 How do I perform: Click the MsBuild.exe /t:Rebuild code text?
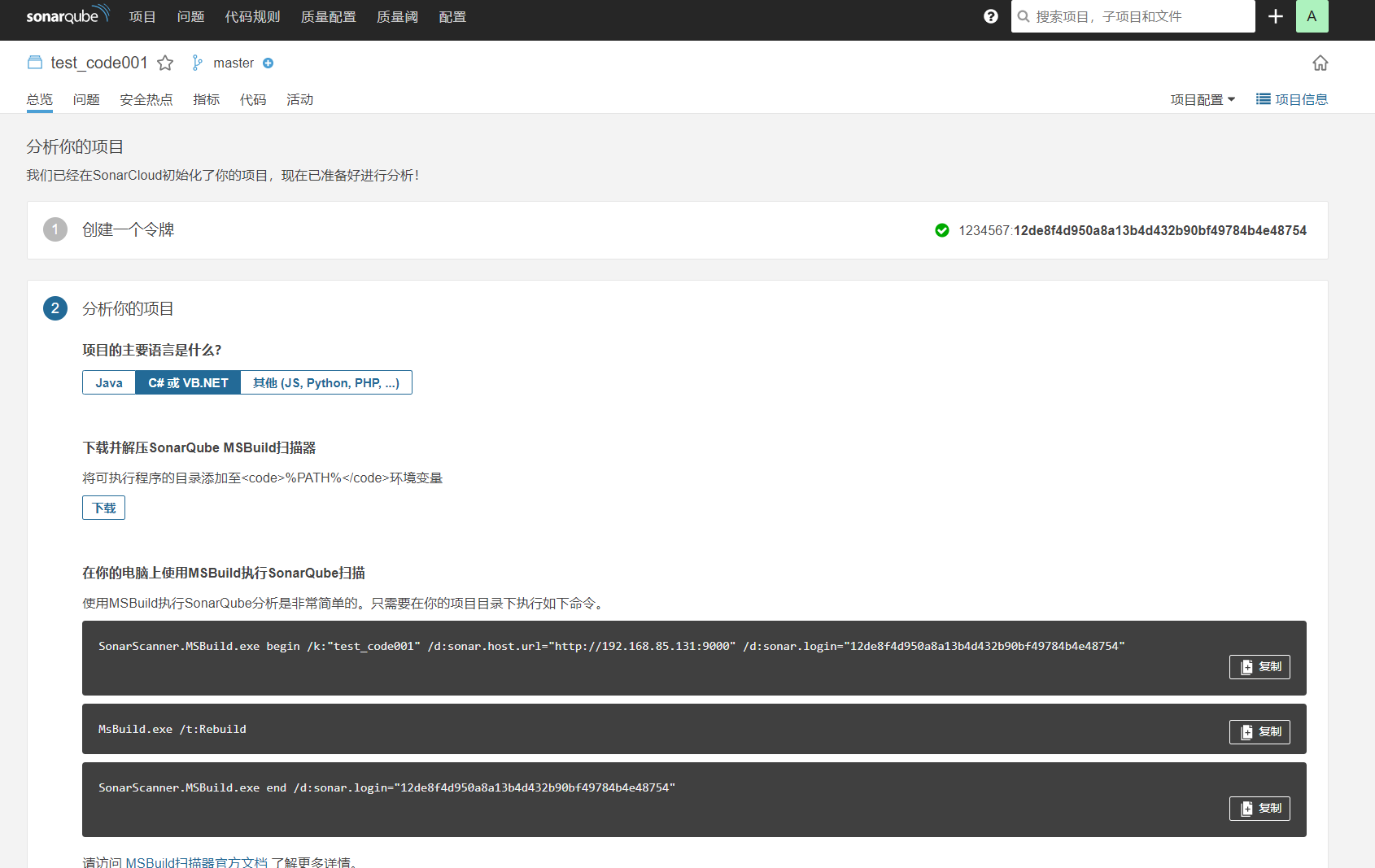tap(172, 729)
